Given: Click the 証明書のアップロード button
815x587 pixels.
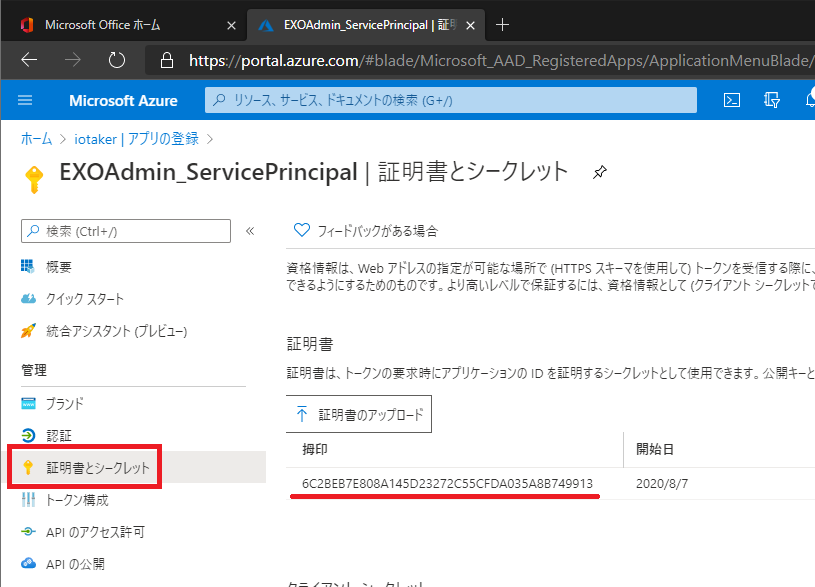Looking at the screenshot, I should [360, 414].
